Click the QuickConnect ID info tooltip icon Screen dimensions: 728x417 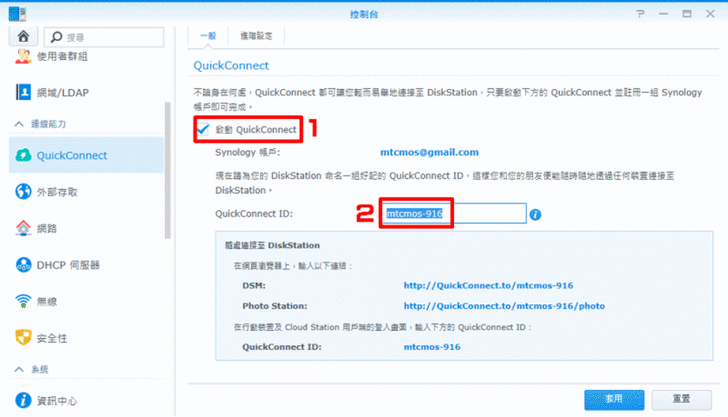coord(535,215)
